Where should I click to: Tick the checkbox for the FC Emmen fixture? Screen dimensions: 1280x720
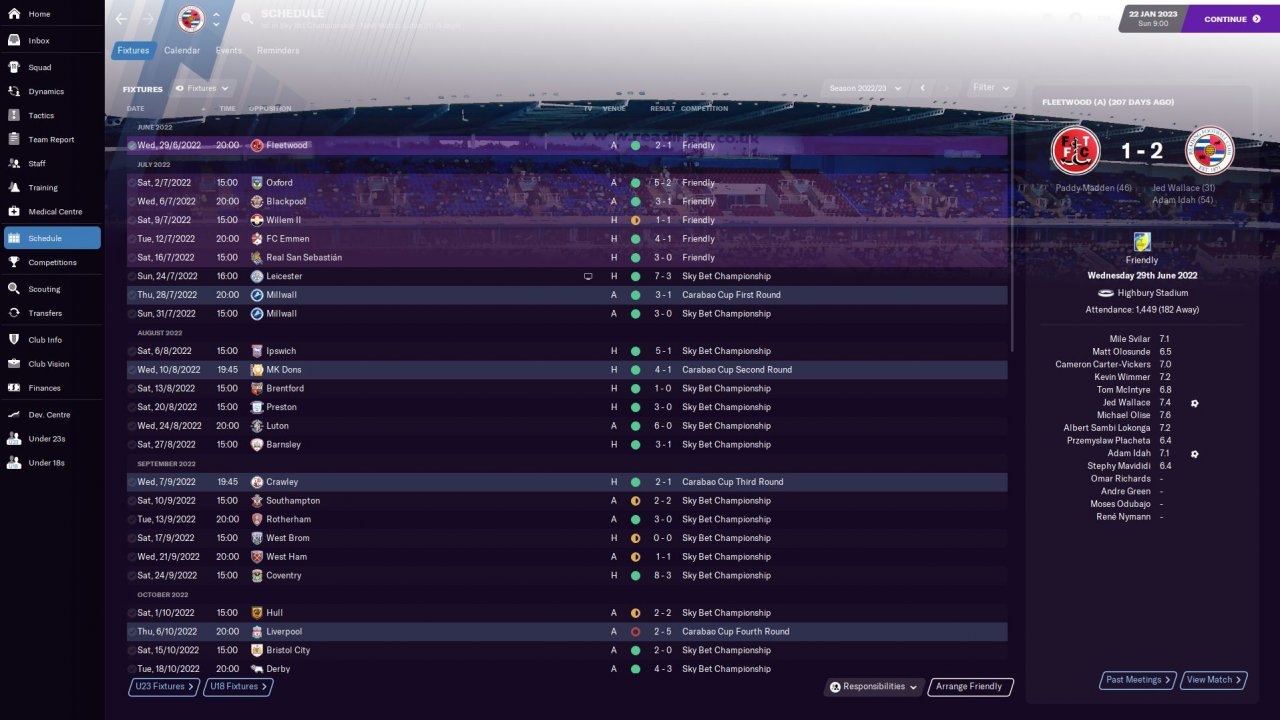(x=132, y=239)
